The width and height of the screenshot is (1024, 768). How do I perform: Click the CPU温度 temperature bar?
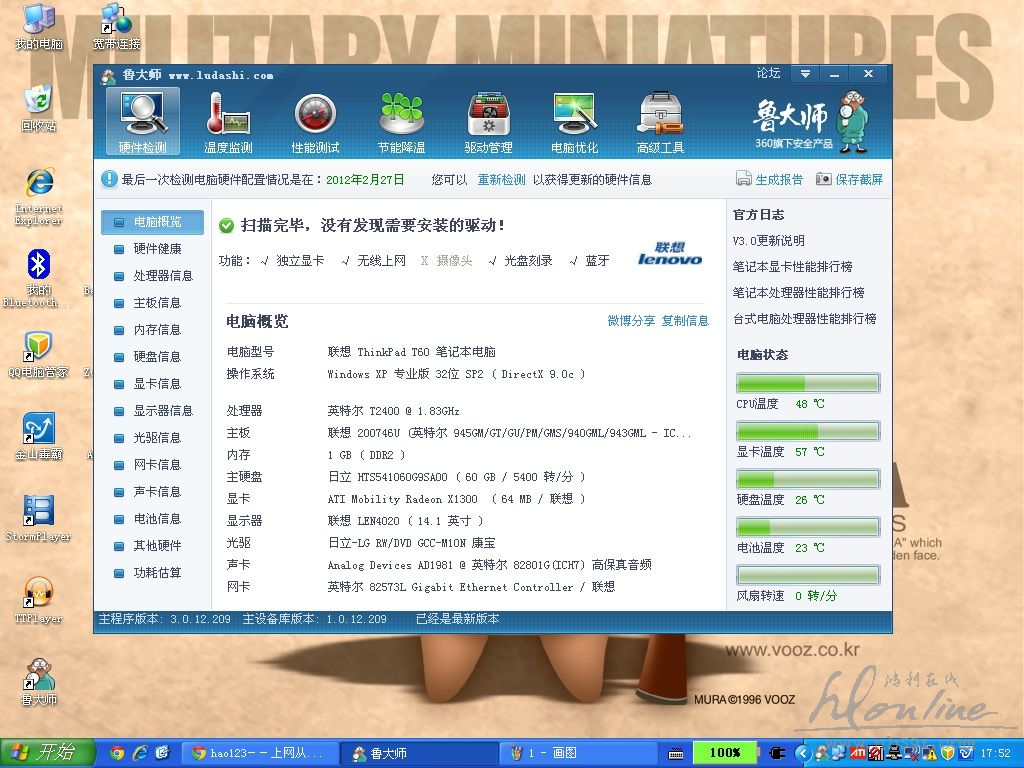click(x=808, y=384)
